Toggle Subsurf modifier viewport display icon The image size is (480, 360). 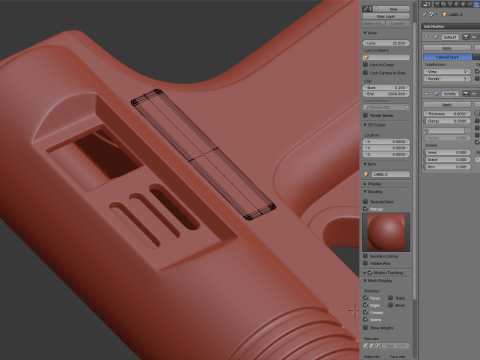pos(474,37)
